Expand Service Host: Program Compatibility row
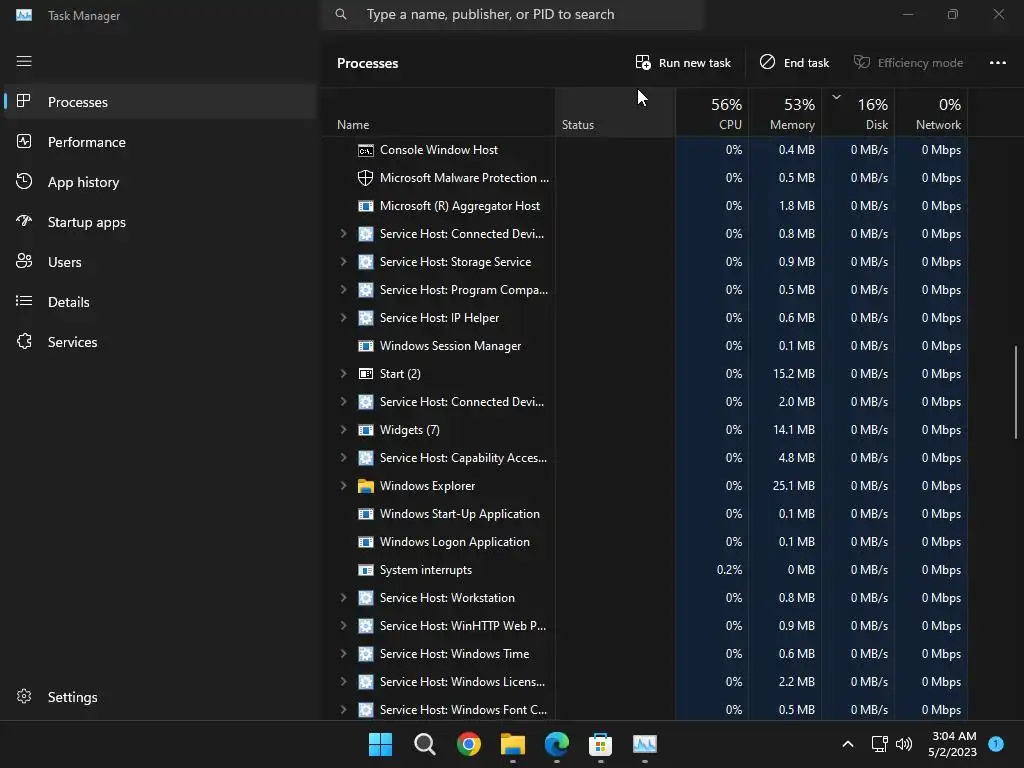This screenshot has height=768, width=1024. (x=344, y=289)
